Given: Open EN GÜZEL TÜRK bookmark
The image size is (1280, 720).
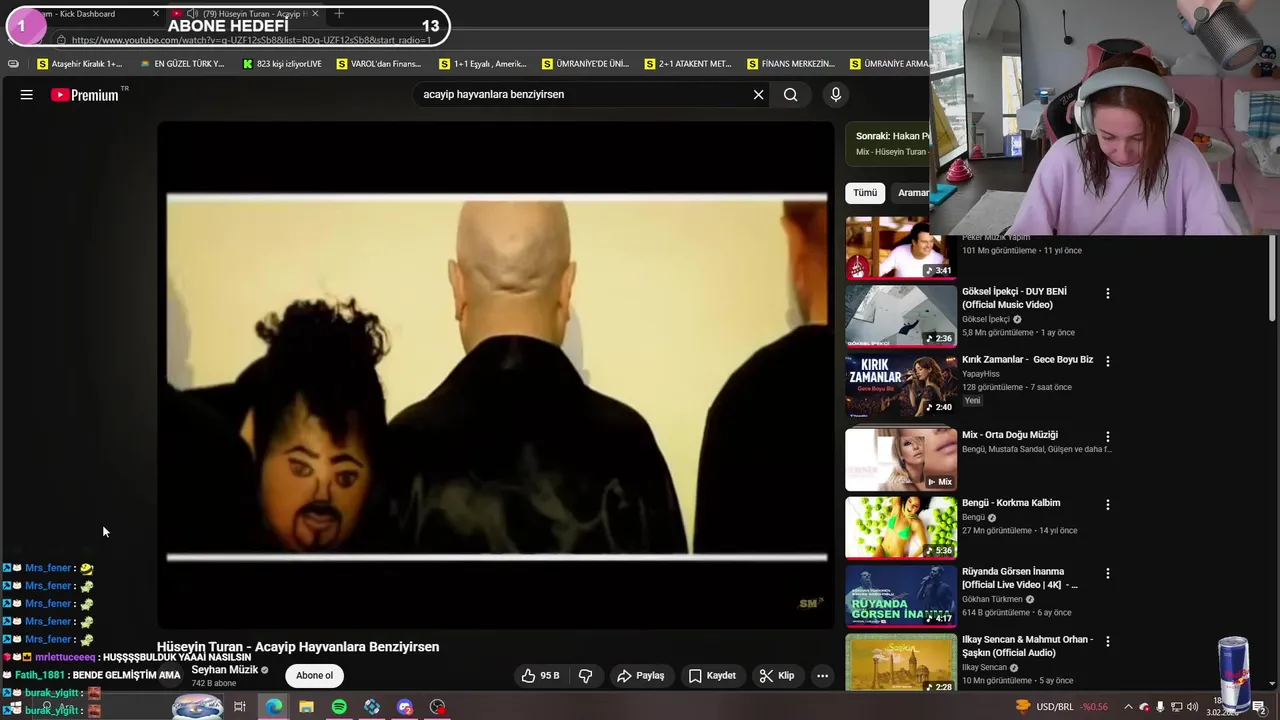Looking at the screenshot, I should [x=182, y=64].
